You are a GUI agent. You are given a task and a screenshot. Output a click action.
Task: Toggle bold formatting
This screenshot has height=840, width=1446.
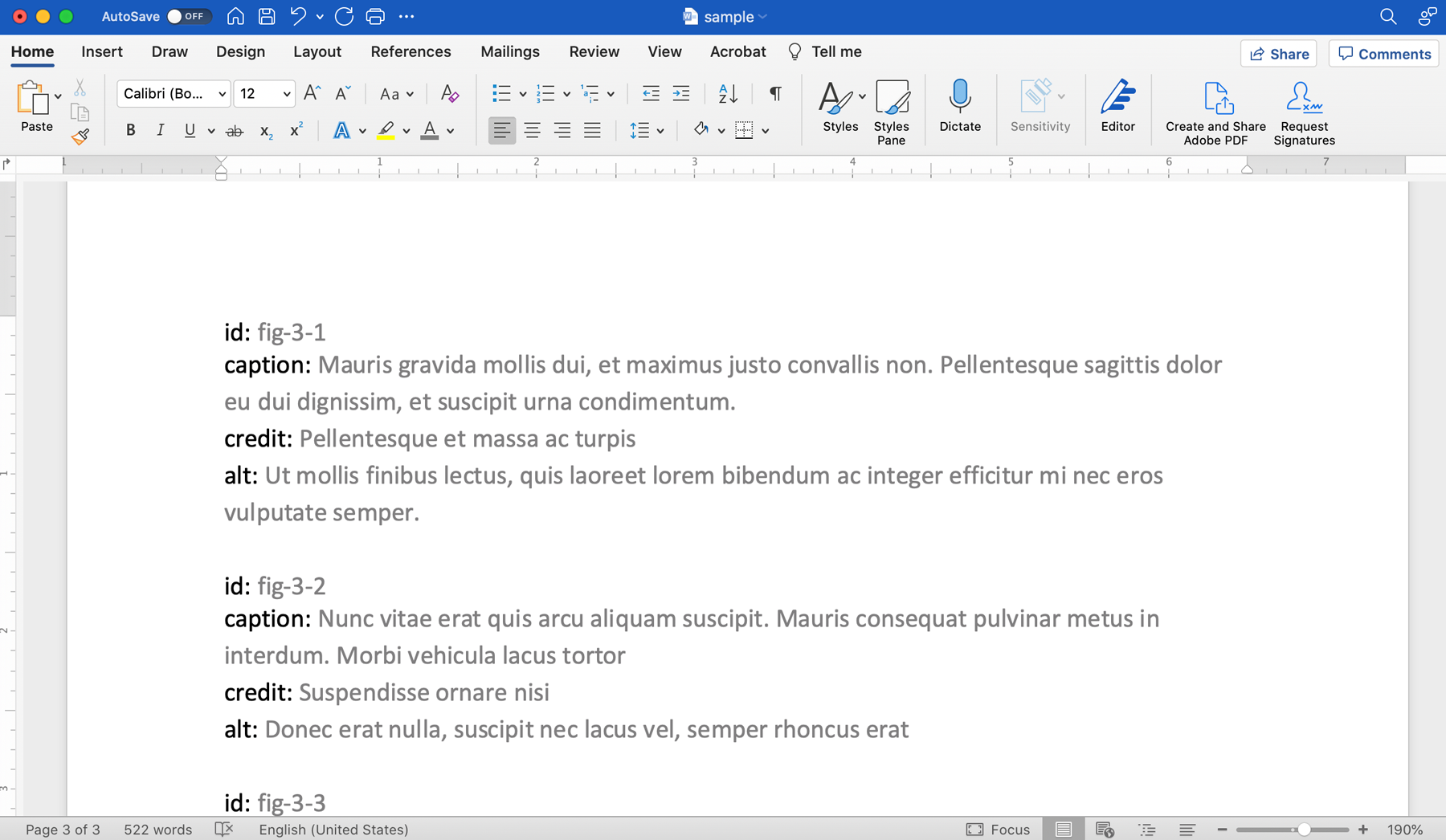tap(130, 130)
